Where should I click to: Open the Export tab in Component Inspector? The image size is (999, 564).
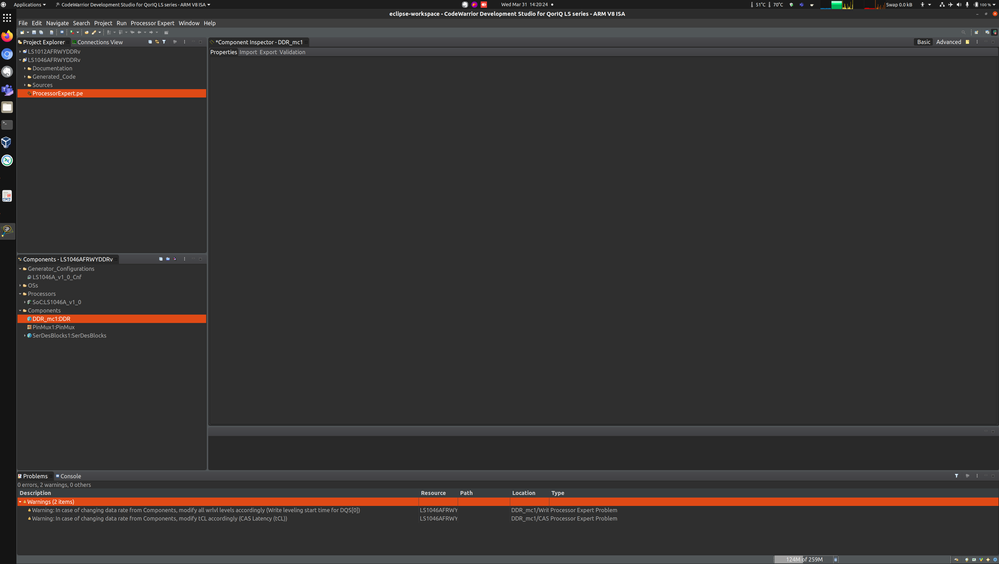tap(268, 52)
